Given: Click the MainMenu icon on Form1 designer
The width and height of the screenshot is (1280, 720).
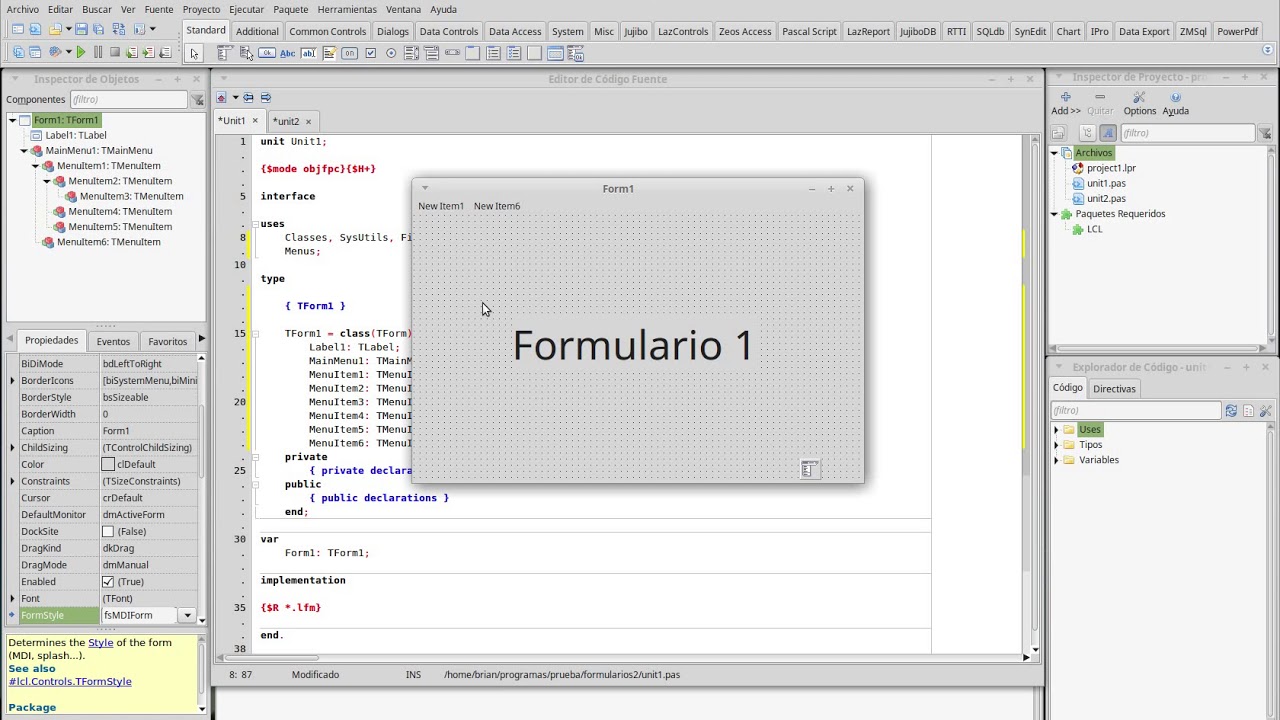Looking at the screenshot, I should tap(810, 469).
